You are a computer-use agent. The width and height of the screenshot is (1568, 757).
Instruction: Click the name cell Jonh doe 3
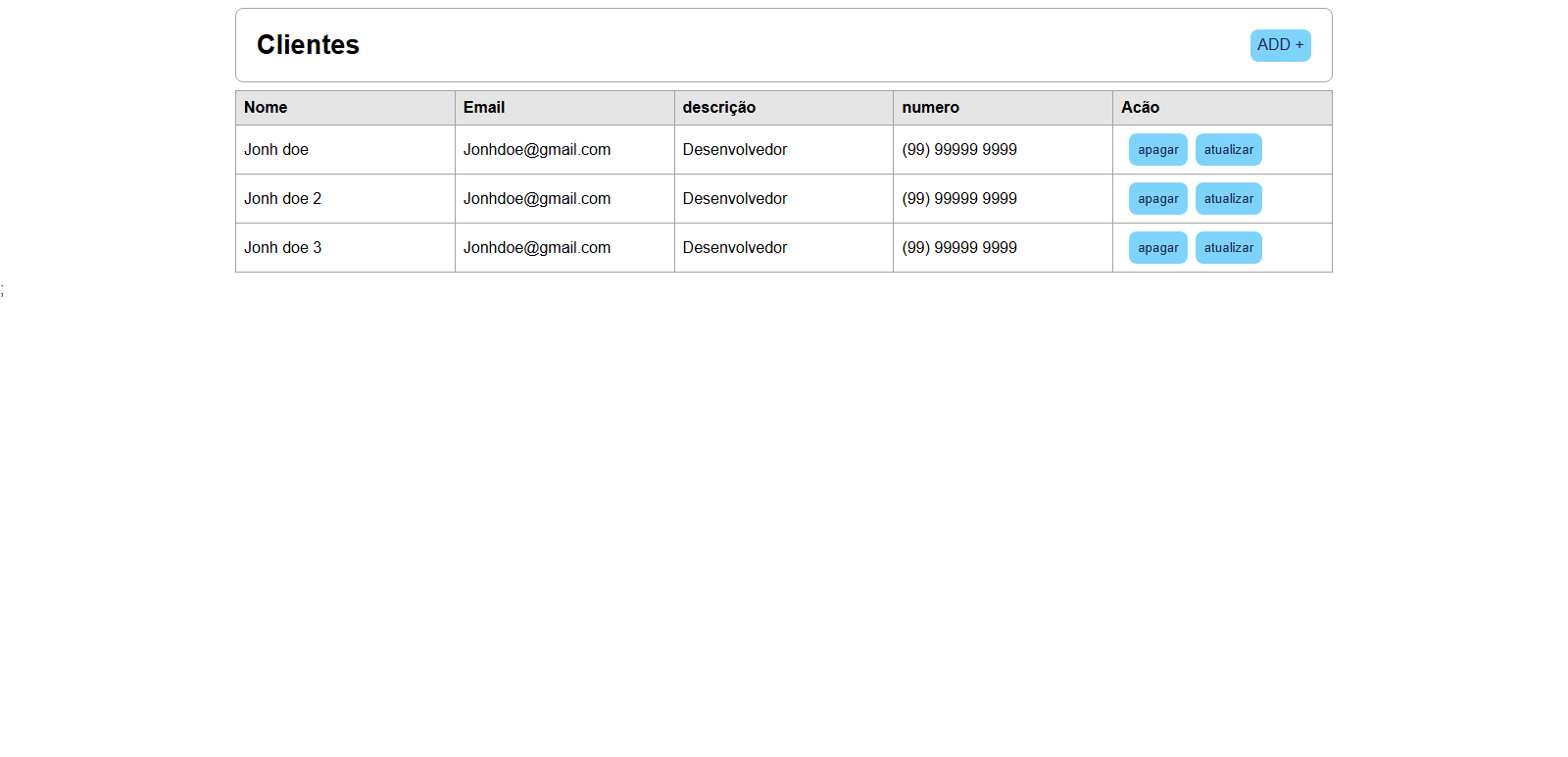(282, 248)
